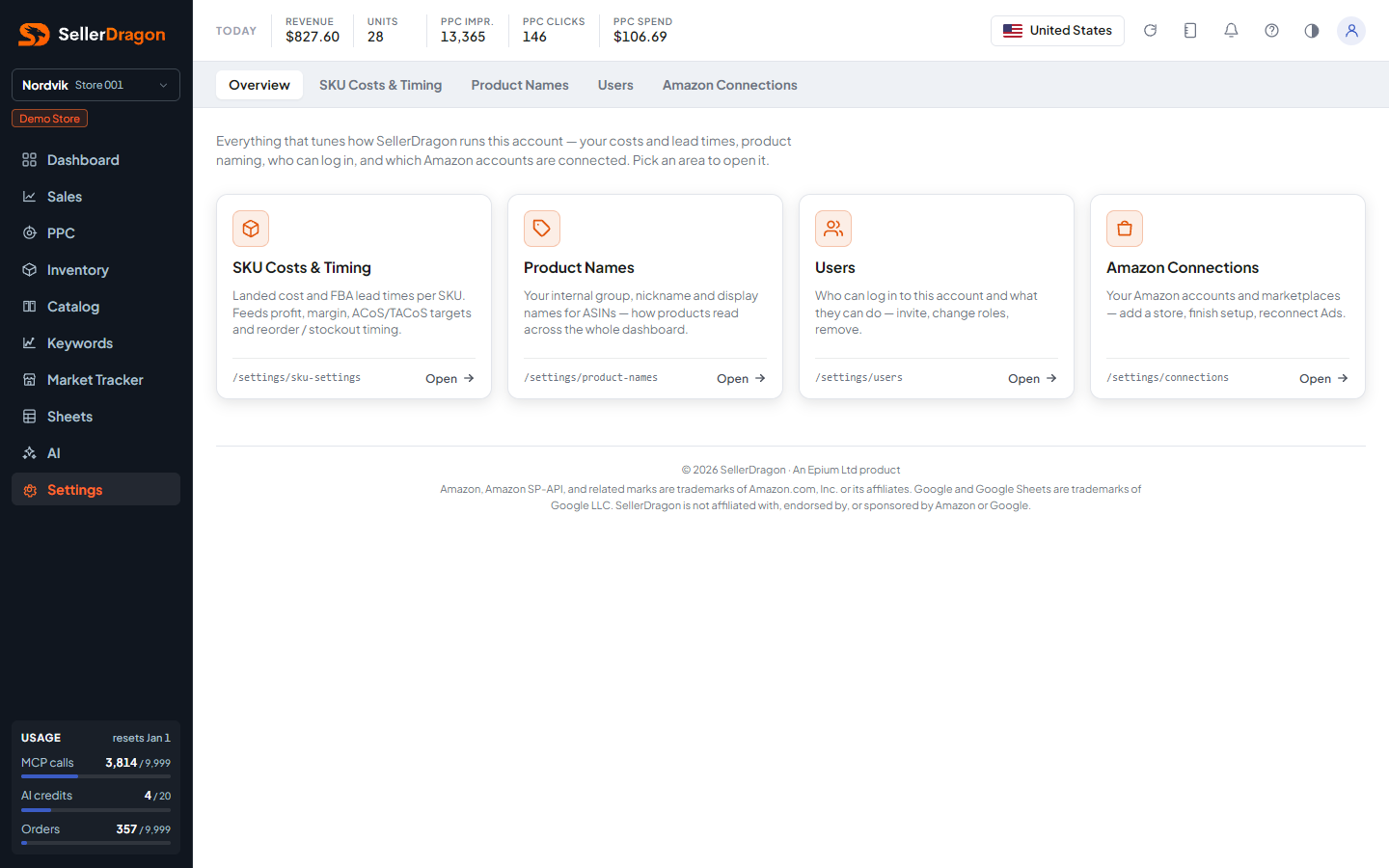Switch to SKU Costs & Timing tab
Image resolution: width=1389 pixels, height=868 pixels.
[380, 85]
